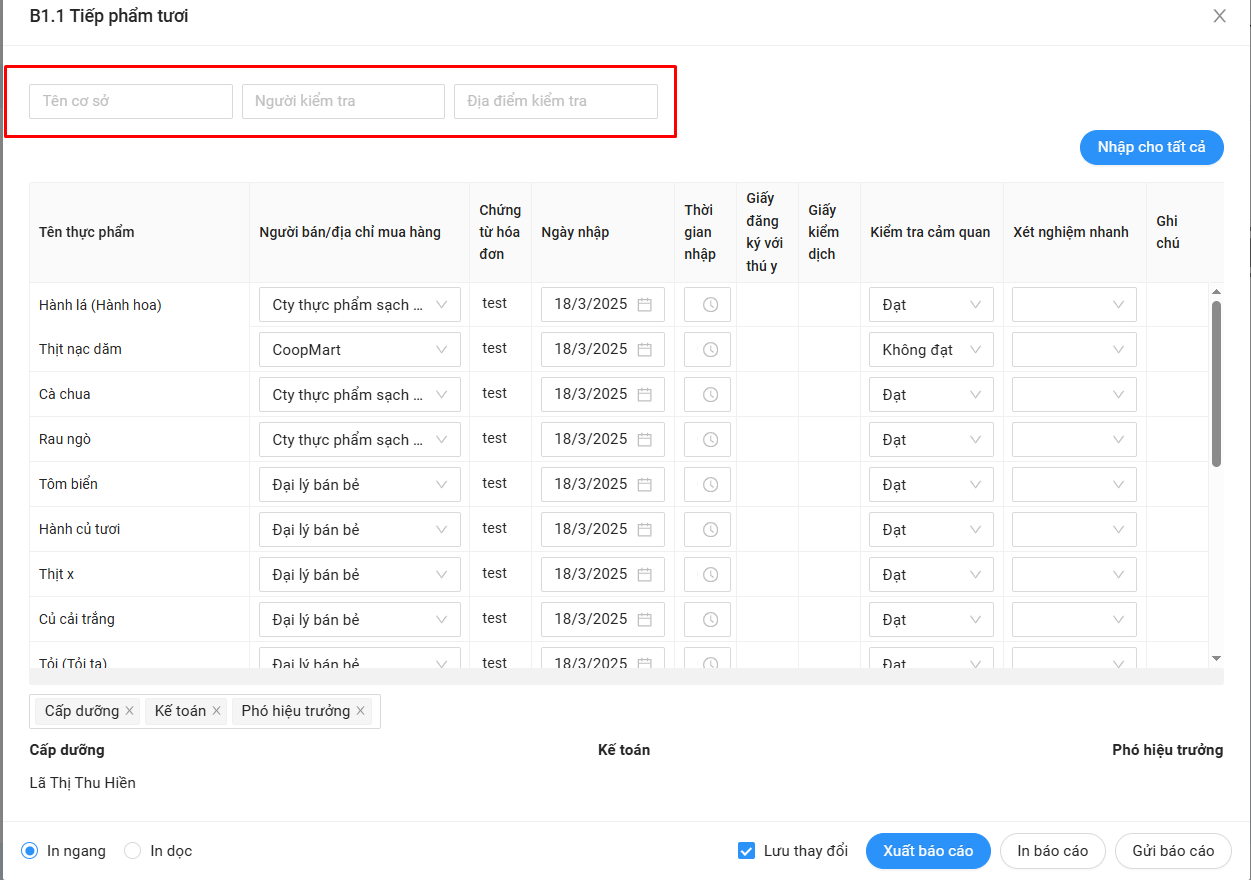This screenshot has width=1251, height=880.
Task: Remove the Cấp dưỡng tag
Action: tap(129, 711)
